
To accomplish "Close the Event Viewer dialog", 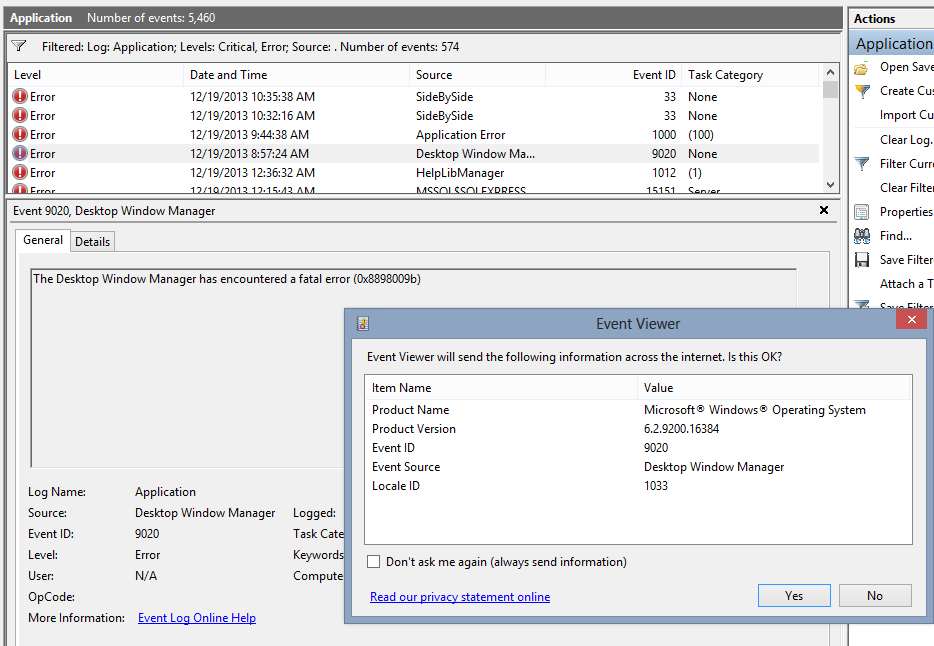I will click(x=911, y=320).
